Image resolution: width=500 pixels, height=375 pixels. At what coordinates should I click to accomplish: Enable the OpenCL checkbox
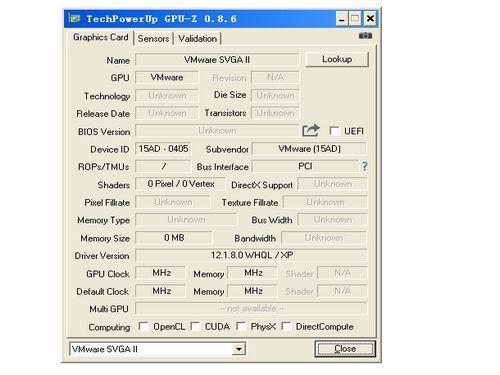click(x=143, y=326)
